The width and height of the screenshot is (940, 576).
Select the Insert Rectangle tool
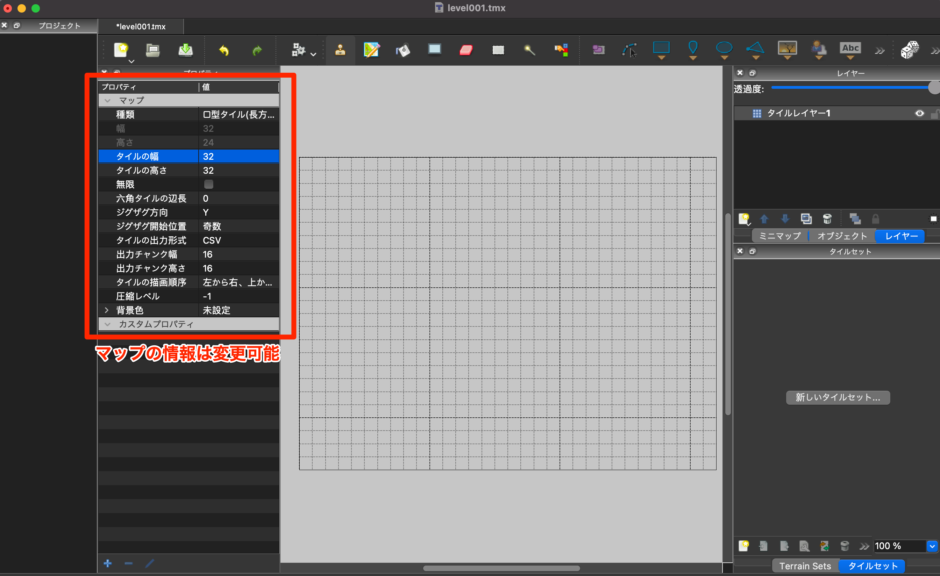[x=661, y=50]
